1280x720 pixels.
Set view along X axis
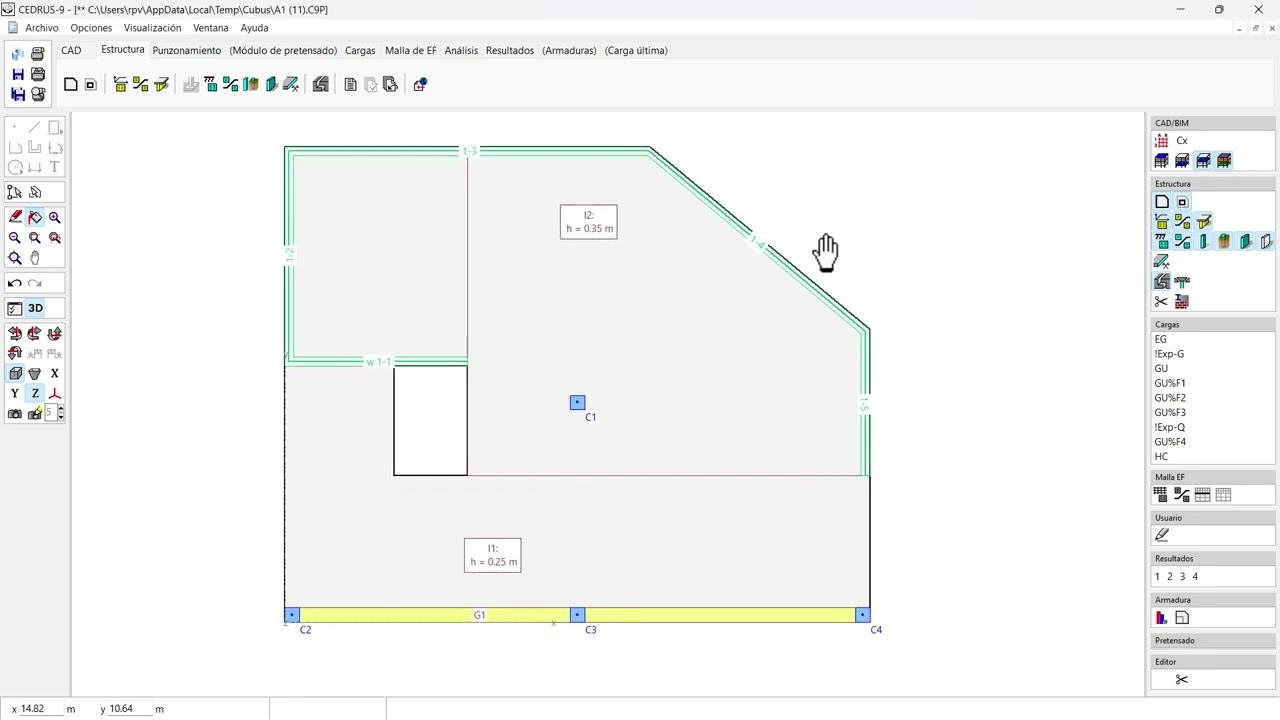(54, 373)
